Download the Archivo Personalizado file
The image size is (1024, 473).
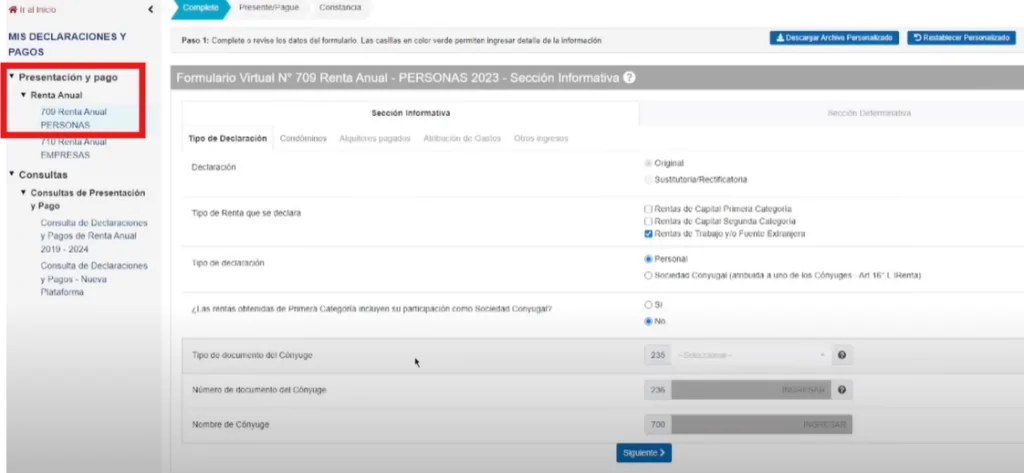coord(833,38)
